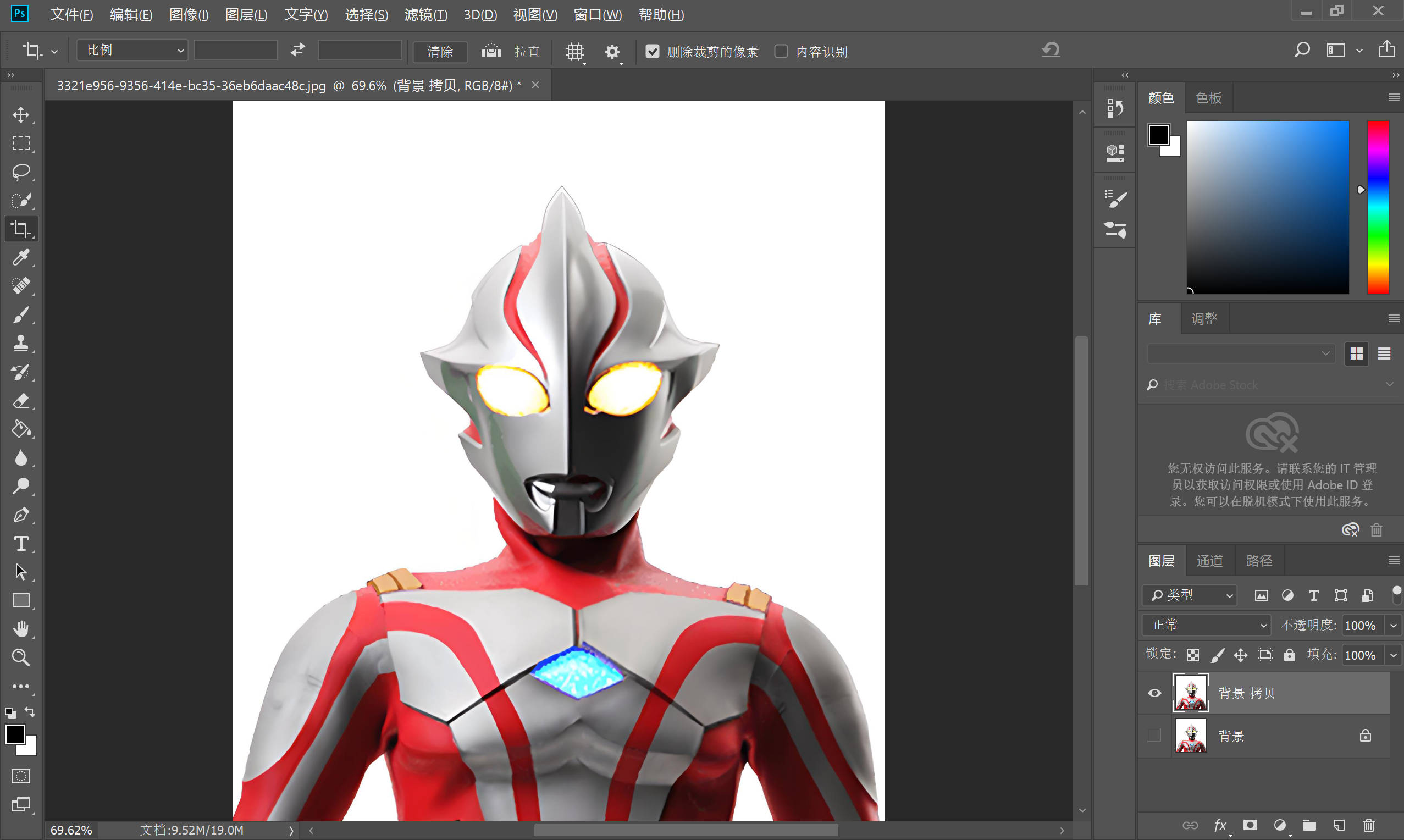Click the 清除 button
Image resolution: width=1404 pixels, height=840 pixels.
(x=440, y=52)
